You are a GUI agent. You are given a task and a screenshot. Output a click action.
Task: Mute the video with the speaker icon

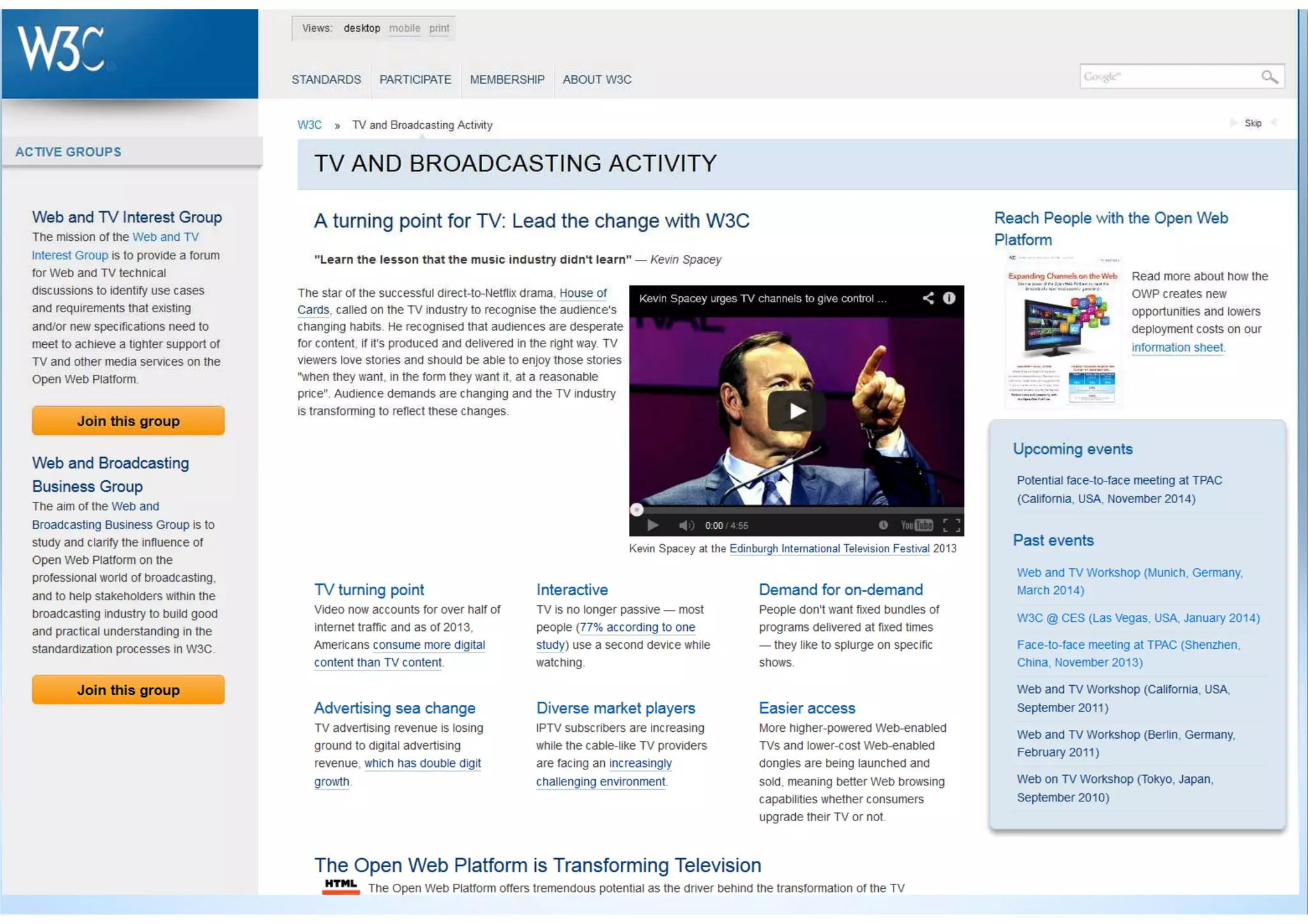pos(686,526)
